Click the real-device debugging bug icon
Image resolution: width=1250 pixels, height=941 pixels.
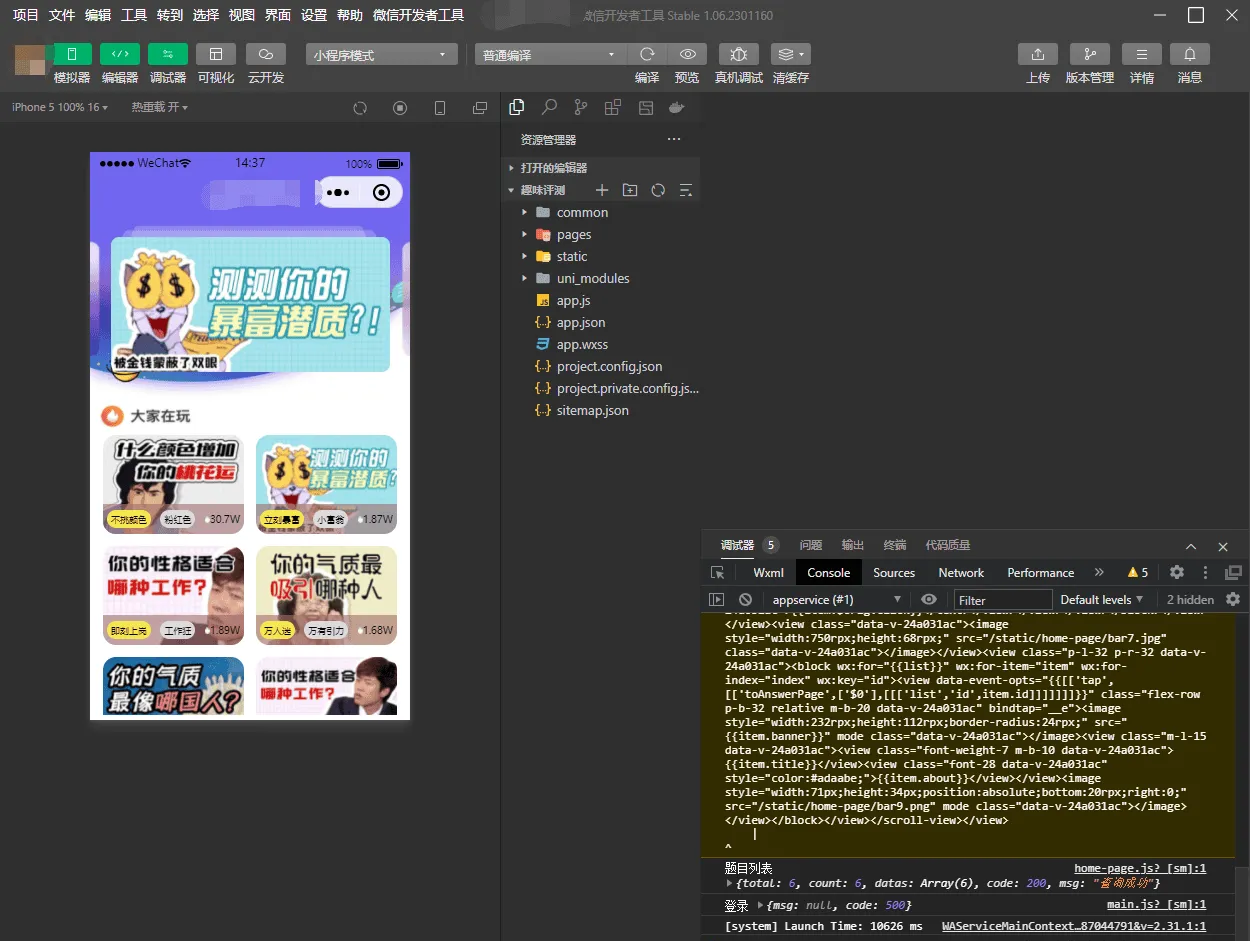click(738, 54)
